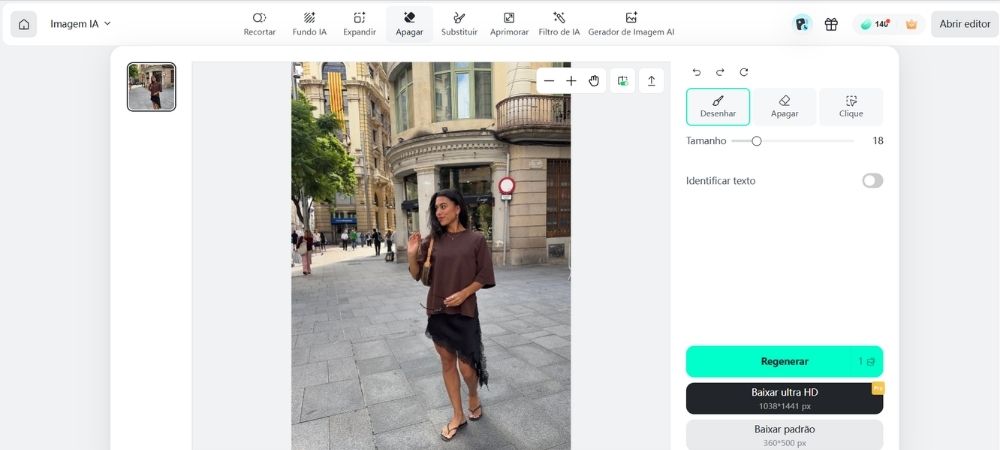Select the photo thumbnail in sidebar
This screenshot has height=450, width=1000.
pos(151,87)
